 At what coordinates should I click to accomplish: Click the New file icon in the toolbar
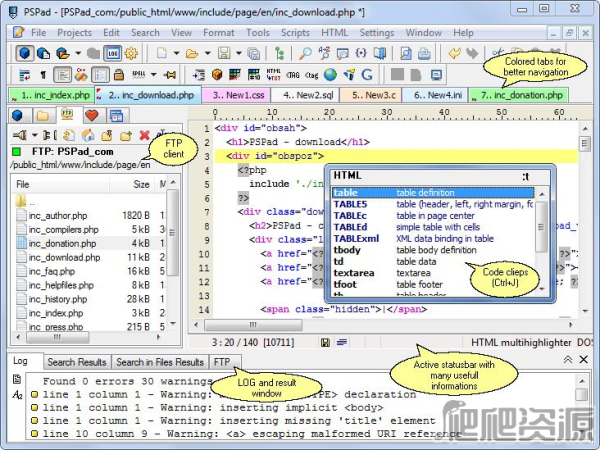[162, 53]
